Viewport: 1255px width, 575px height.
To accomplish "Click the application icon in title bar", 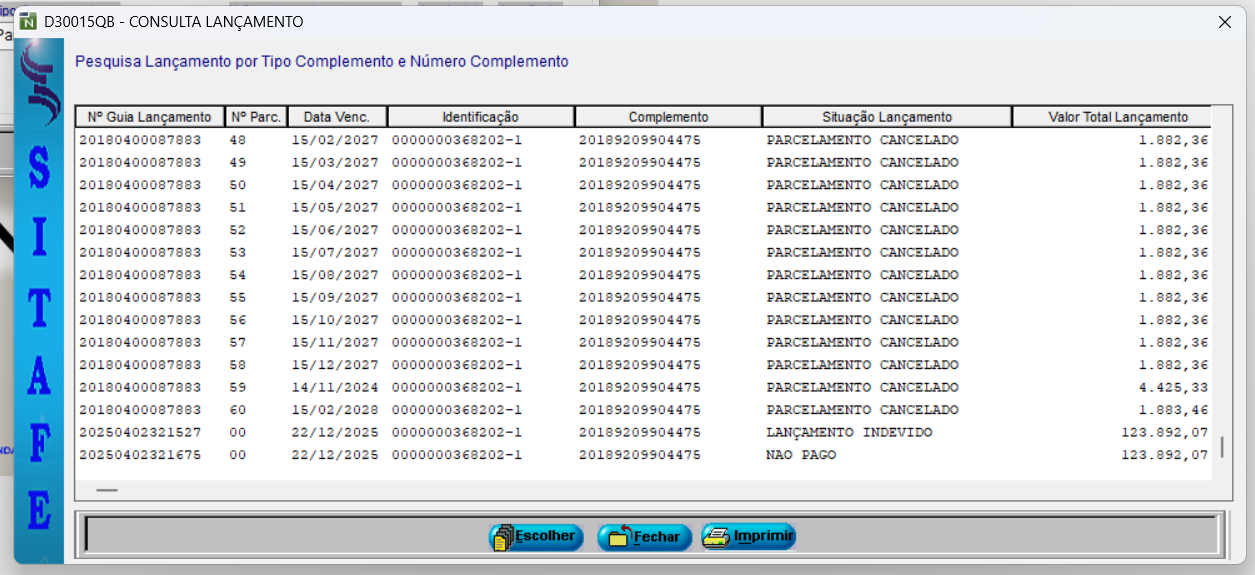I will (x=28, y=21).
